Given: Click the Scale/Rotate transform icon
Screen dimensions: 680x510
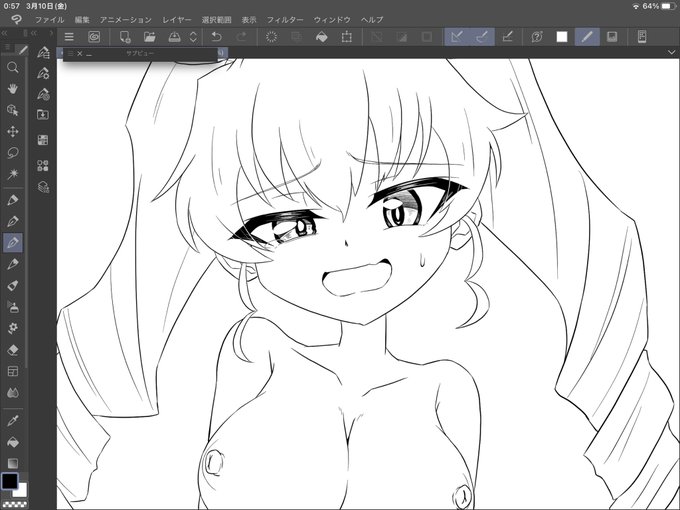Looking at the screenshot, I should [x=347, y=37].
